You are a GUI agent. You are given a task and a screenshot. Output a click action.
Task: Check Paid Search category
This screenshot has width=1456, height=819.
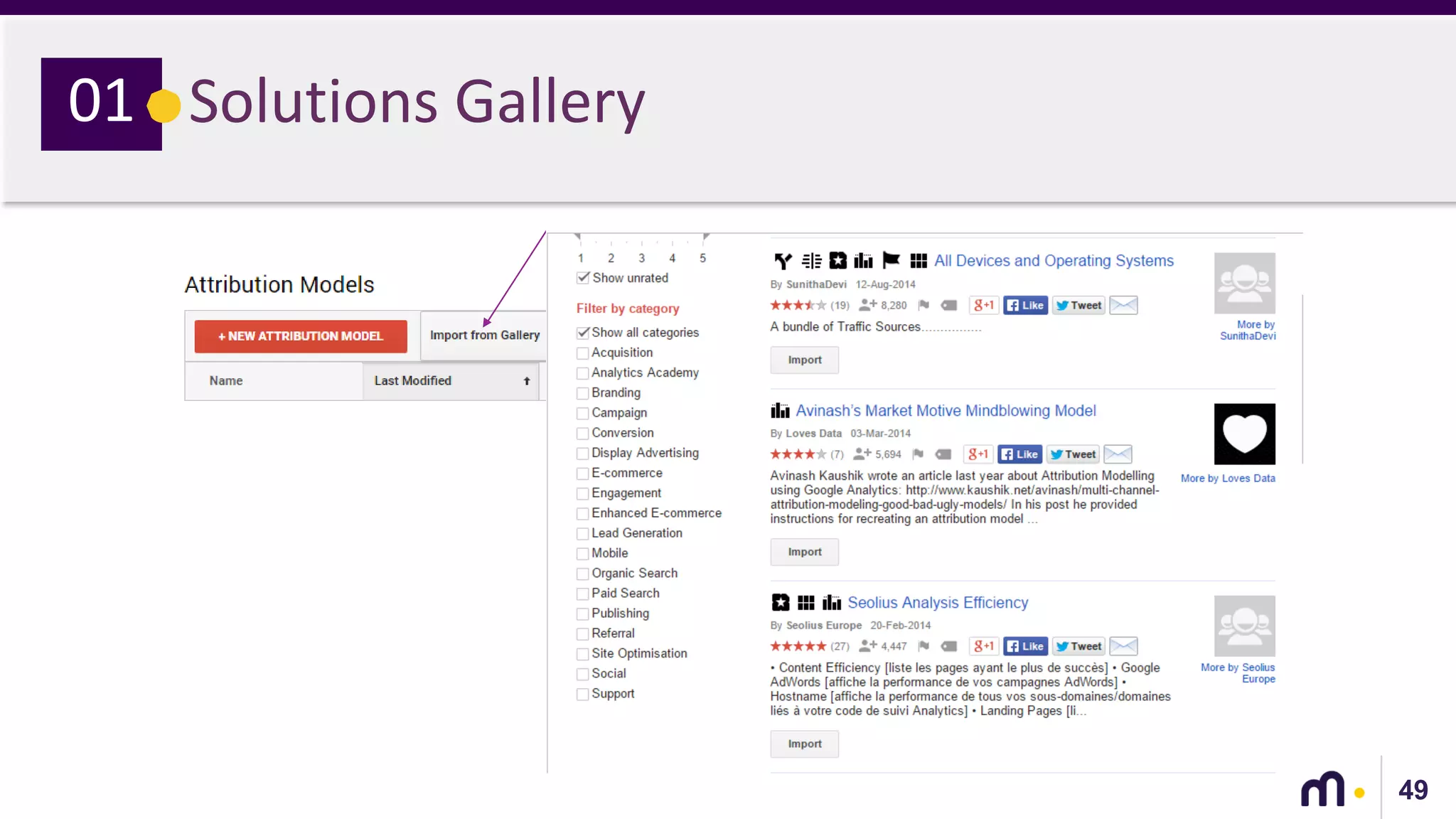click(x=583, y=594)
